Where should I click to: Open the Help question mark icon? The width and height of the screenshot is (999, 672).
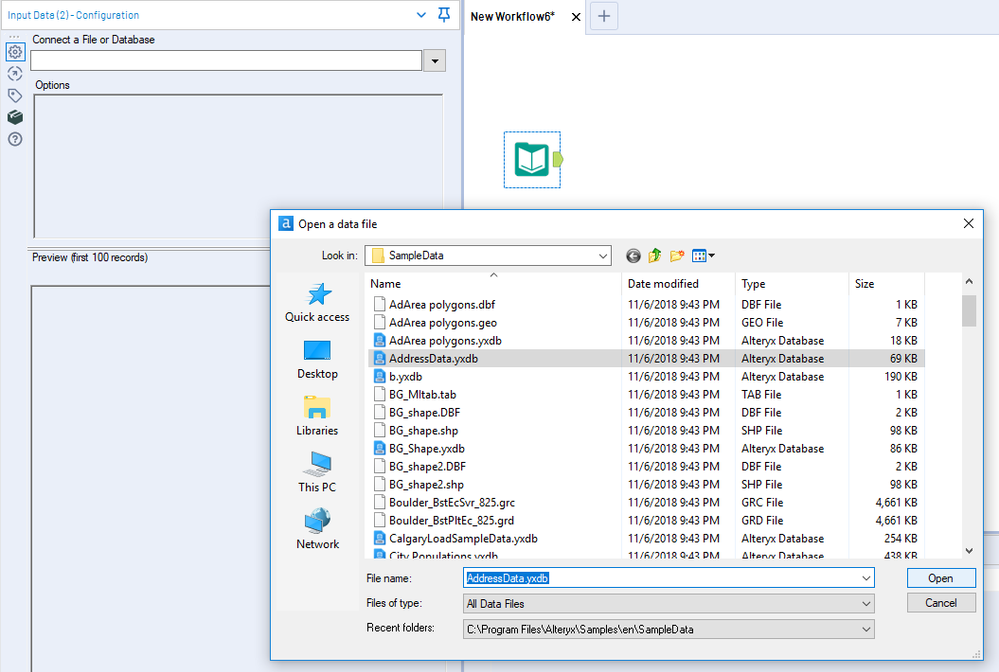[x=15, y=139]
